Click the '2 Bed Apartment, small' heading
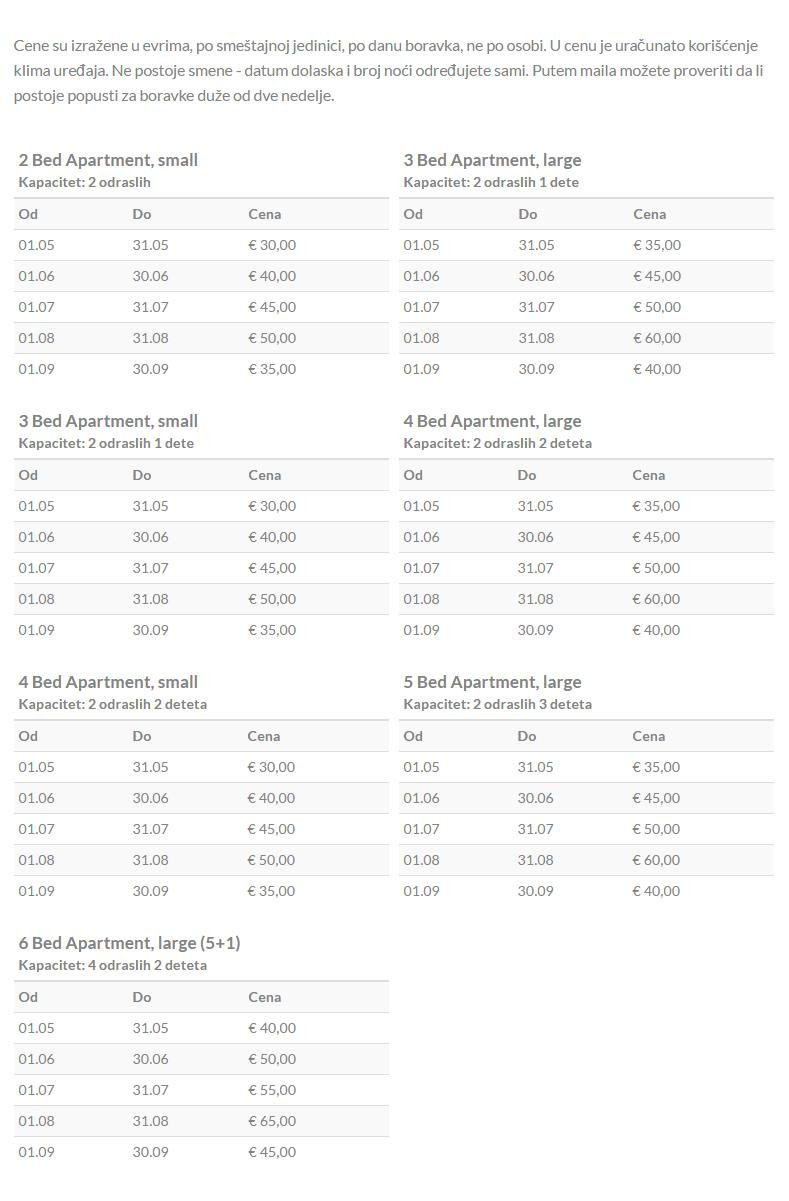 click(108, 160)
